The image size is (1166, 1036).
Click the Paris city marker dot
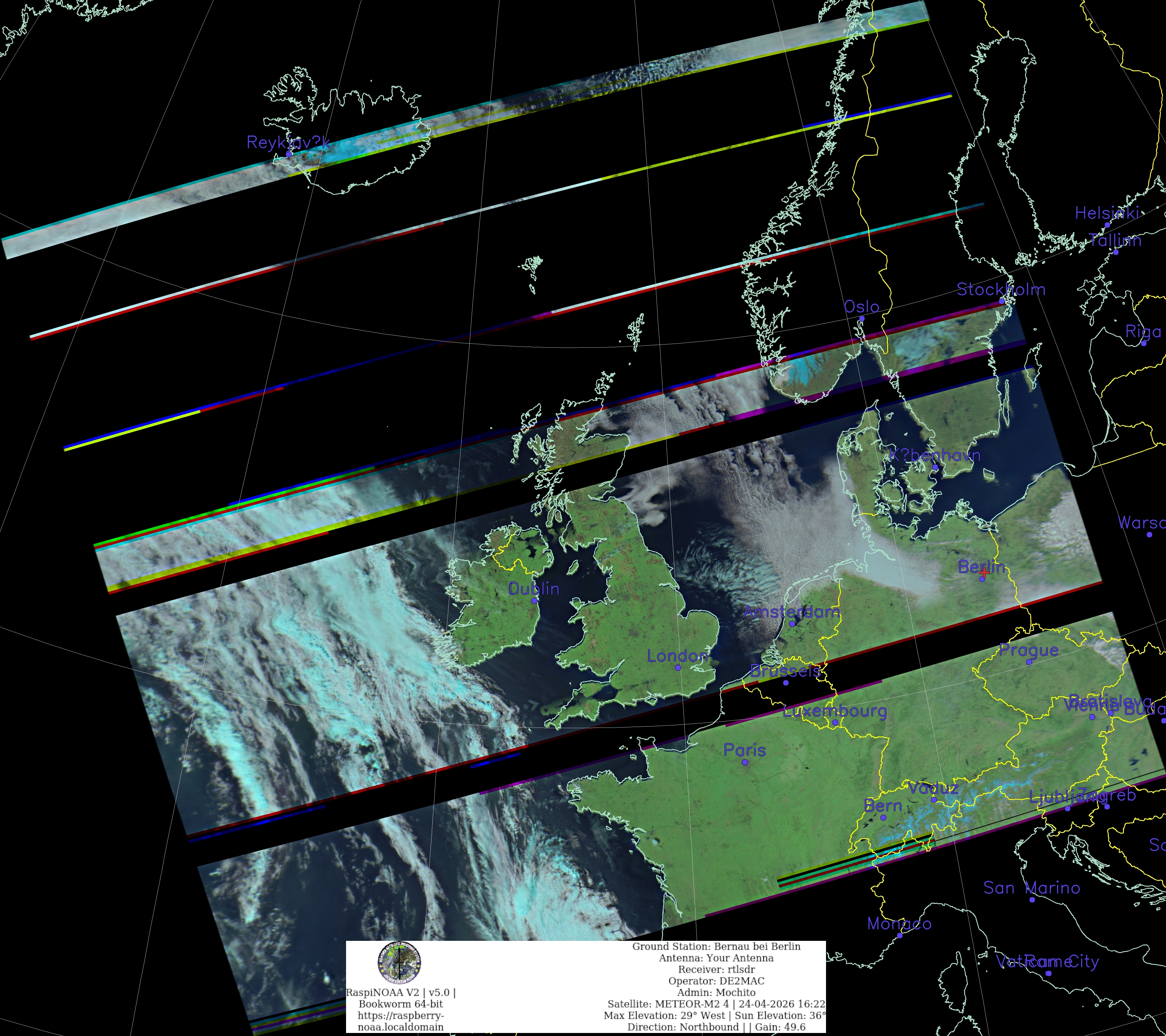(x=745, y=762)
